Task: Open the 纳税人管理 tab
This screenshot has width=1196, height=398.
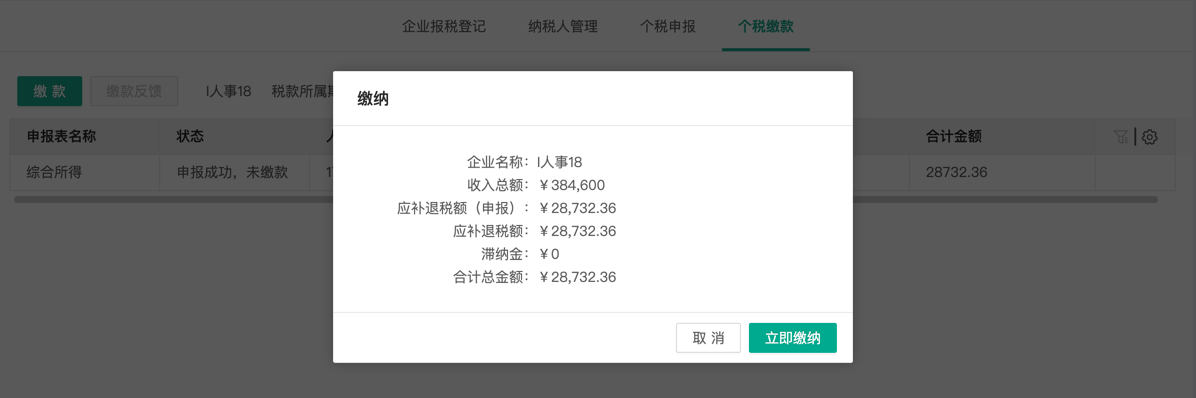Action: tap(563, 26)
